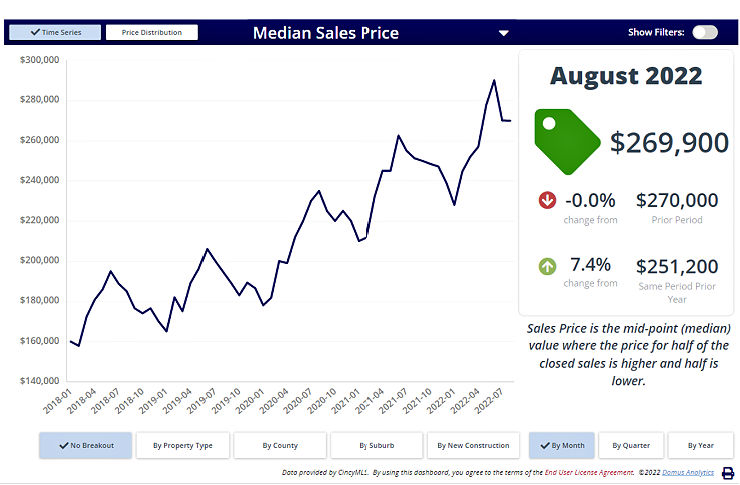
Task: Select the Time Series view
Action: click(x=55, y=32)
